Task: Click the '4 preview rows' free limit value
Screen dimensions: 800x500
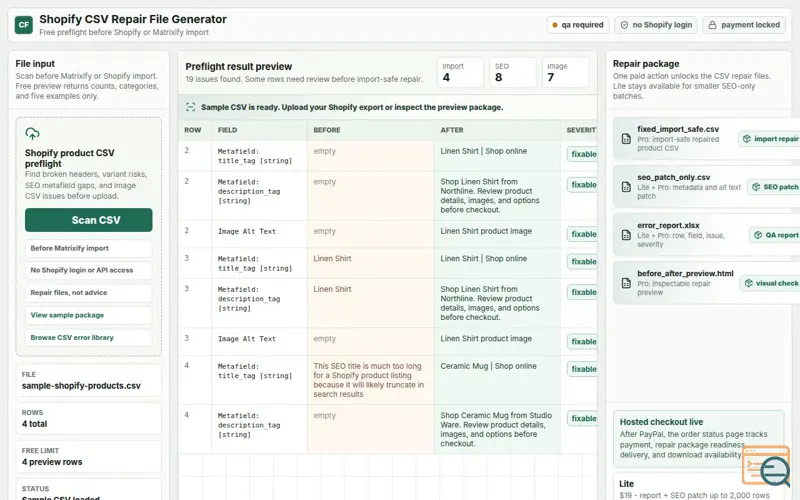Action: (52, 462)
